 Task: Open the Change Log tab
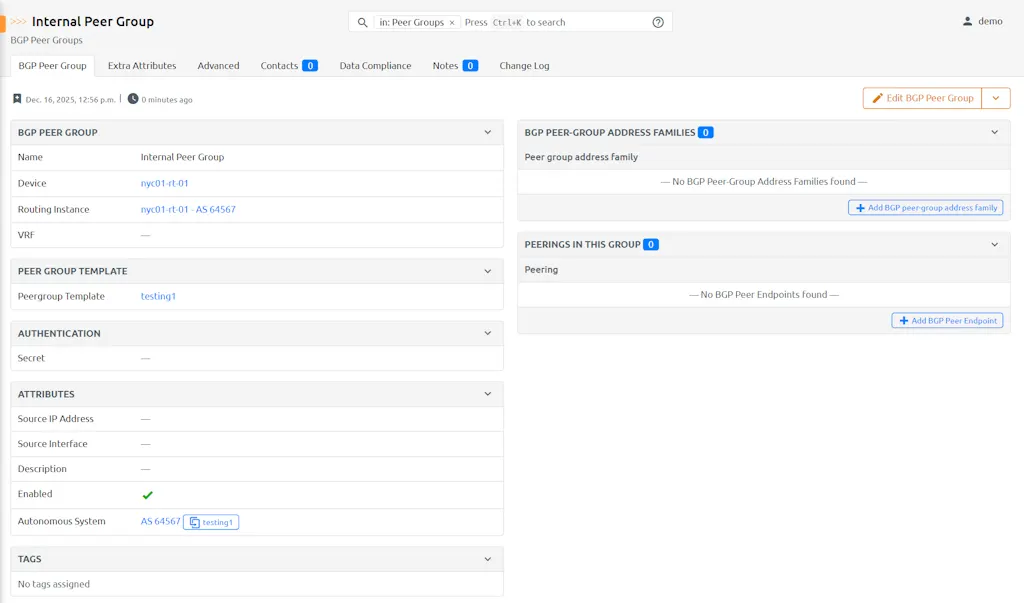pos(524,66)
